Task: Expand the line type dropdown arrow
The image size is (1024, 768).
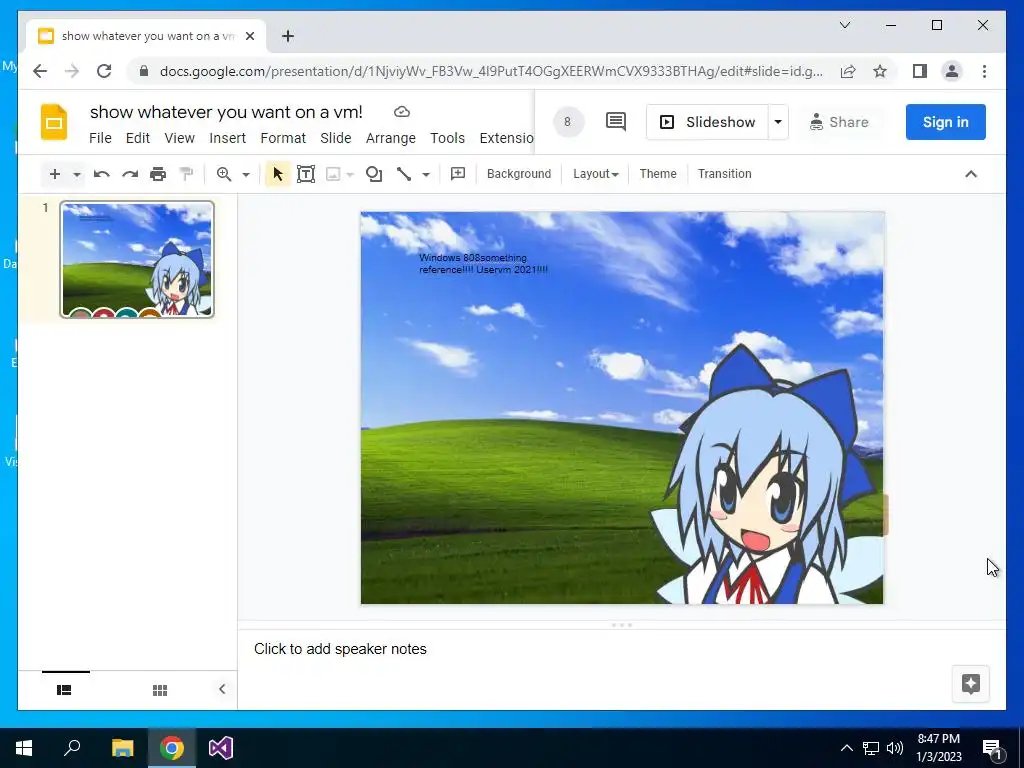Action: pos(426,174)
